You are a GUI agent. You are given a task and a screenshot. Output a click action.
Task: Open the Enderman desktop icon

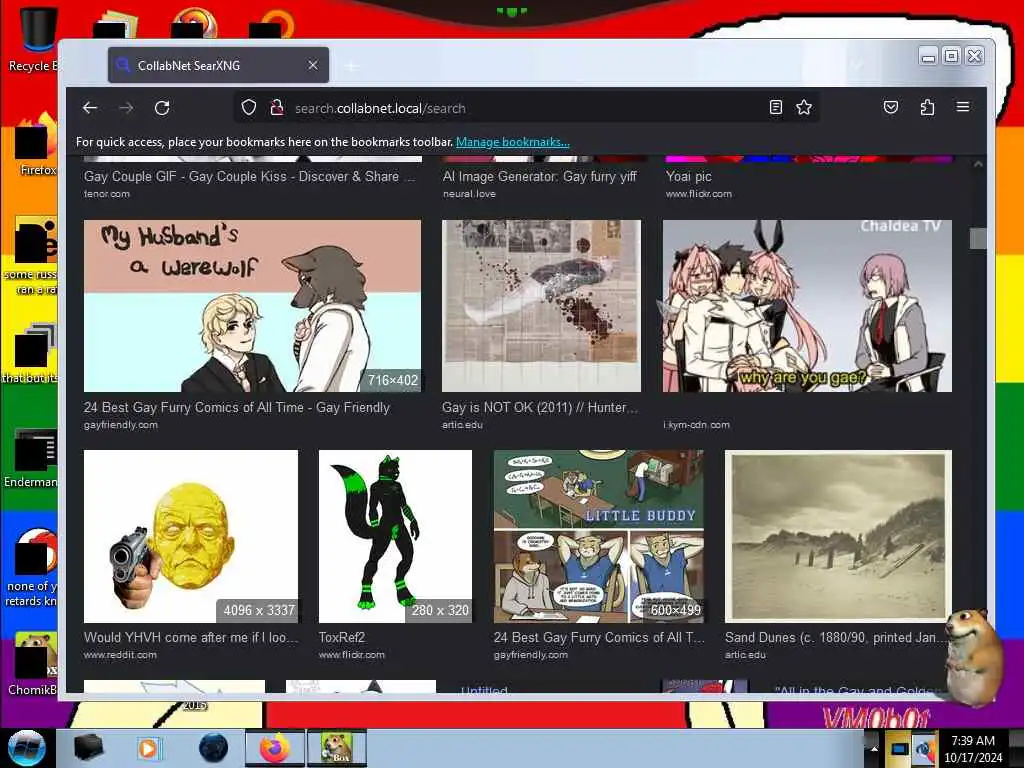pyautogui.click(x=31, y=457)
